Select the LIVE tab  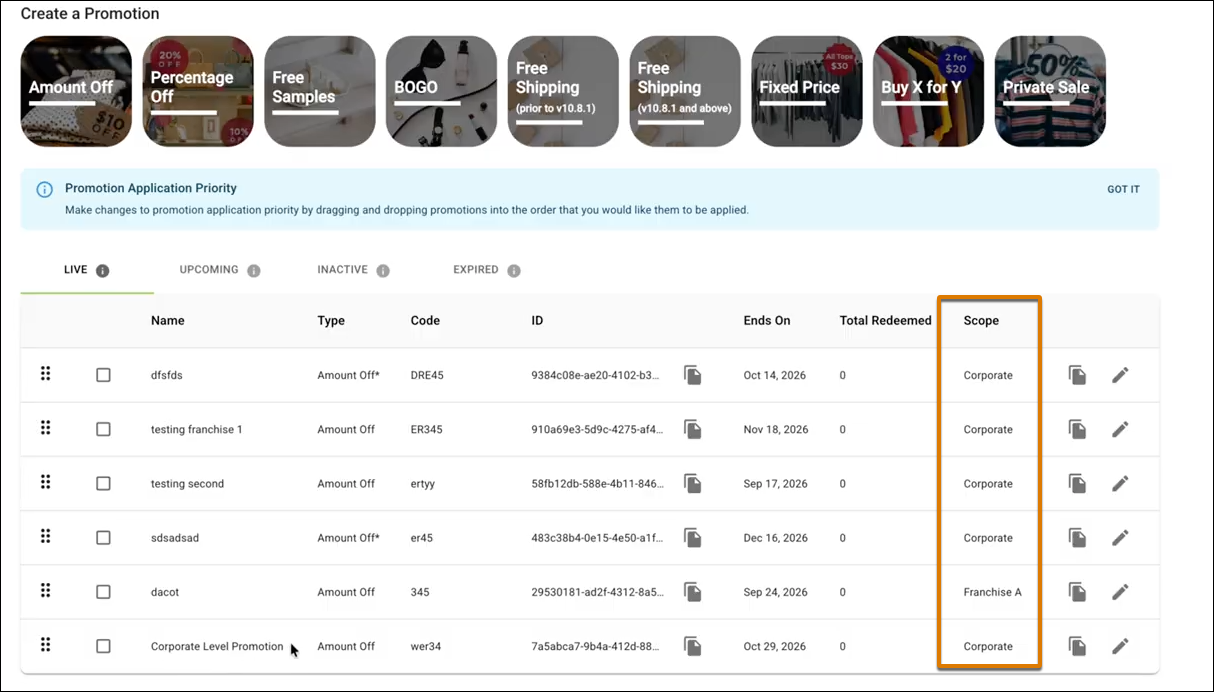76,270
